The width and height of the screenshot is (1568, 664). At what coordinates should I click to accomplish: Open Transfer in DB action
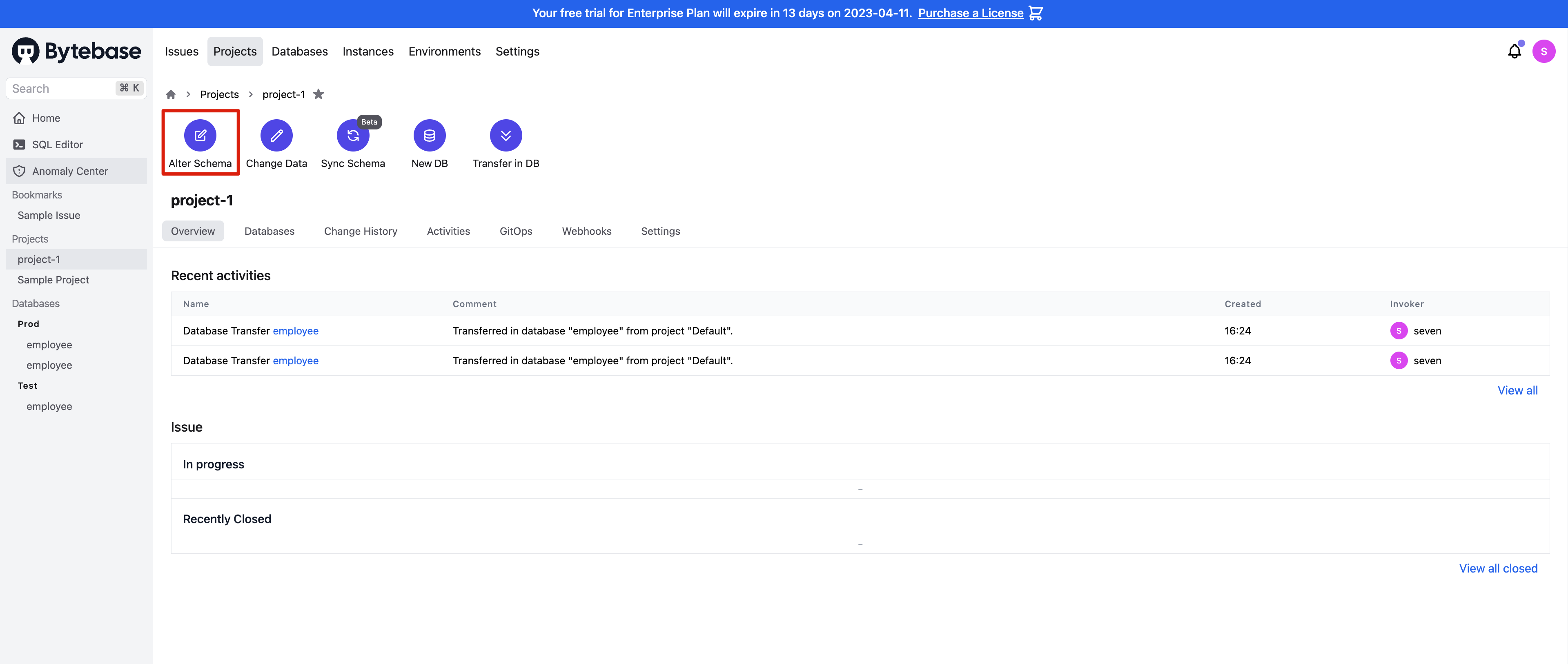click(506, 136)
